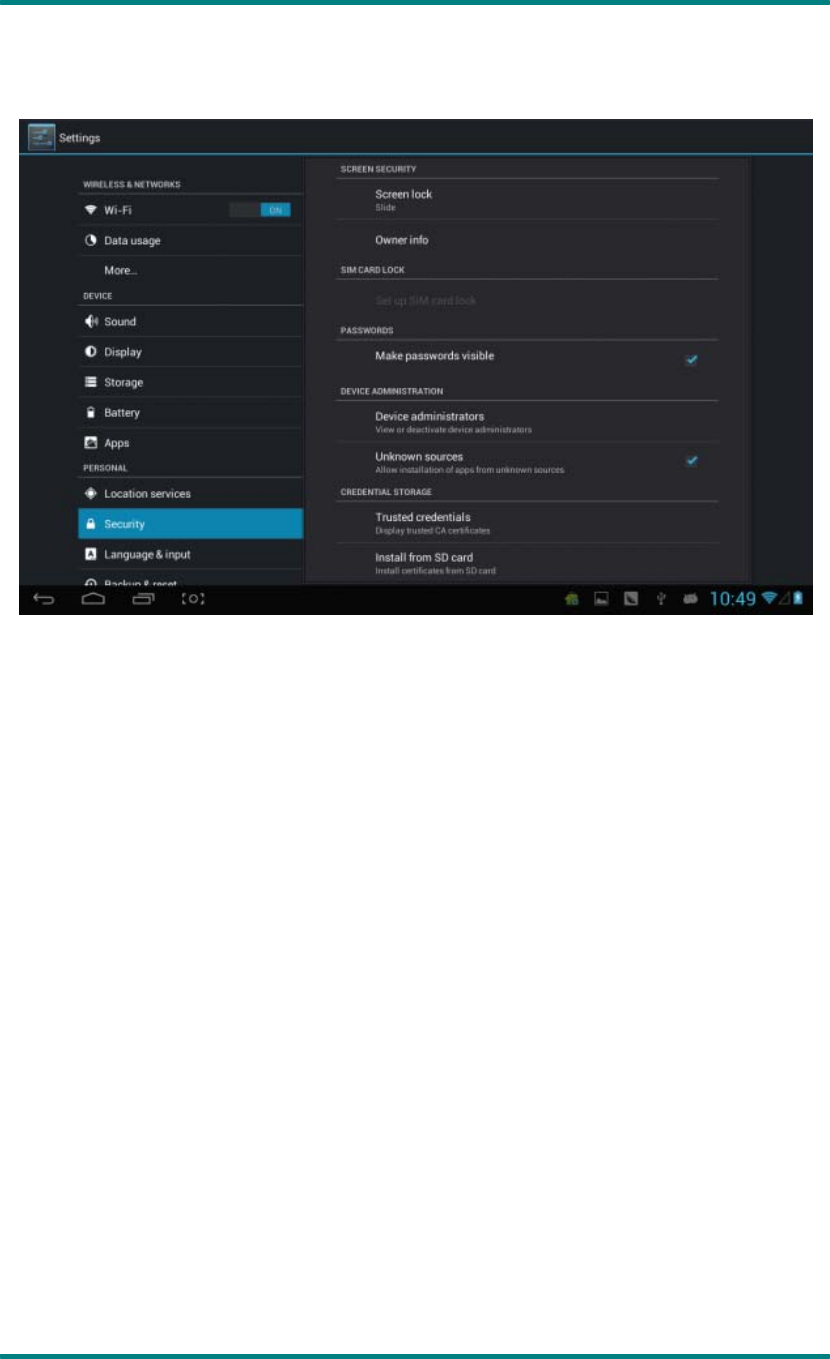Tap the Battery icon in sidebar
Viewport: 830px width, 1359px height.
[91, 413]
